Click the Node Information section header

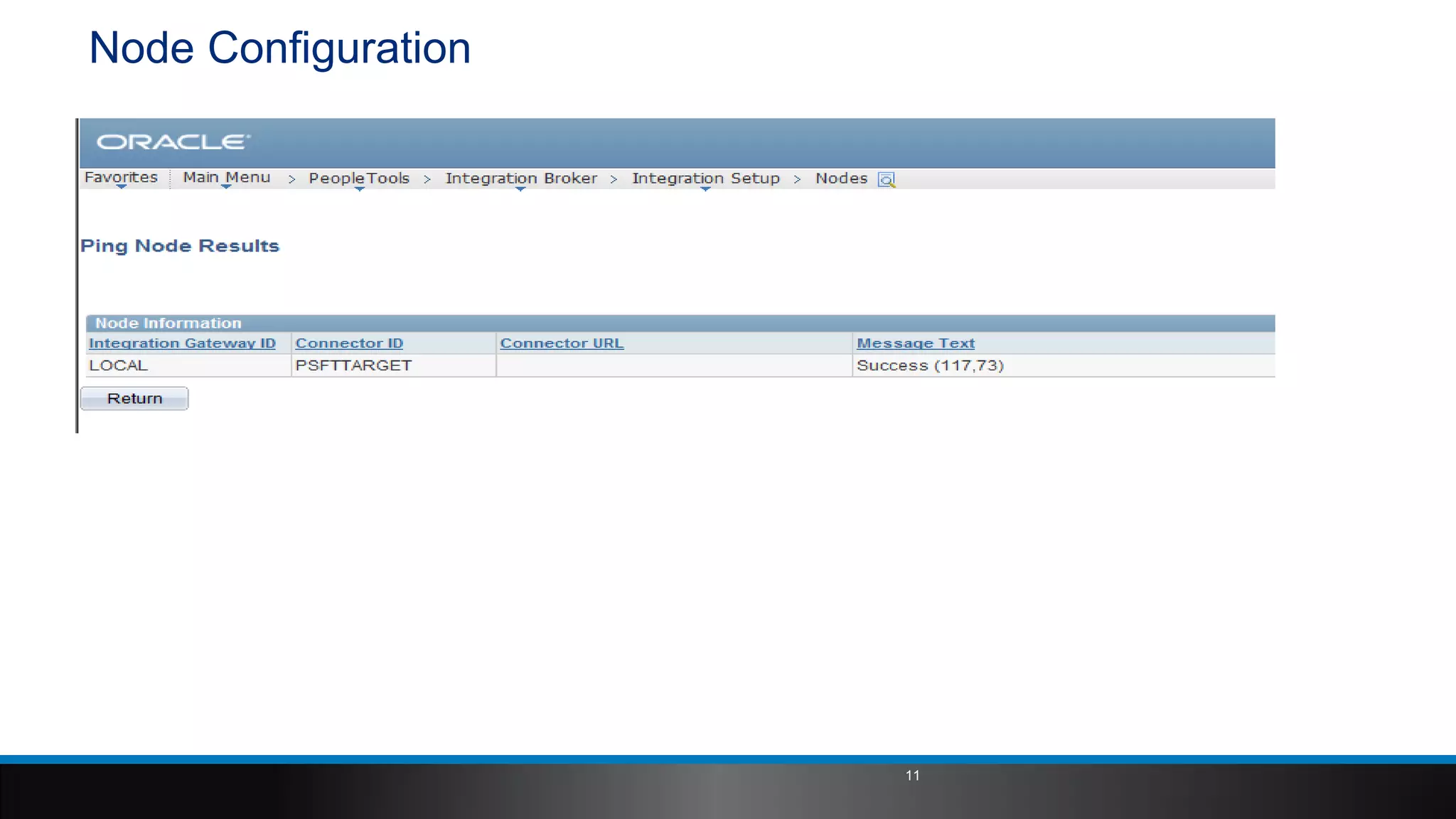click(x=680, y=323)
